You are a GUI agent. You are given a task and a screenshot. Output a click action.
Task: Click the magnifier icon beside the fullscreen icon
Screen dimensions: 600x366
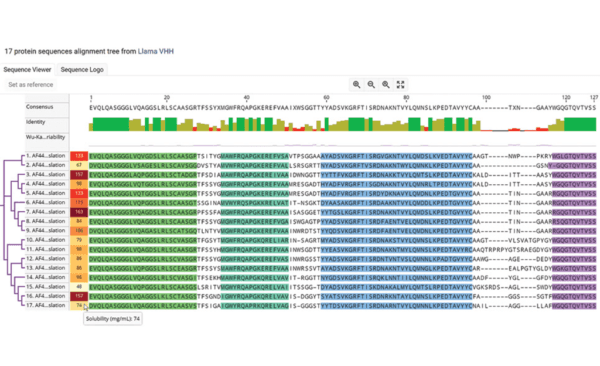pos(386,85)
